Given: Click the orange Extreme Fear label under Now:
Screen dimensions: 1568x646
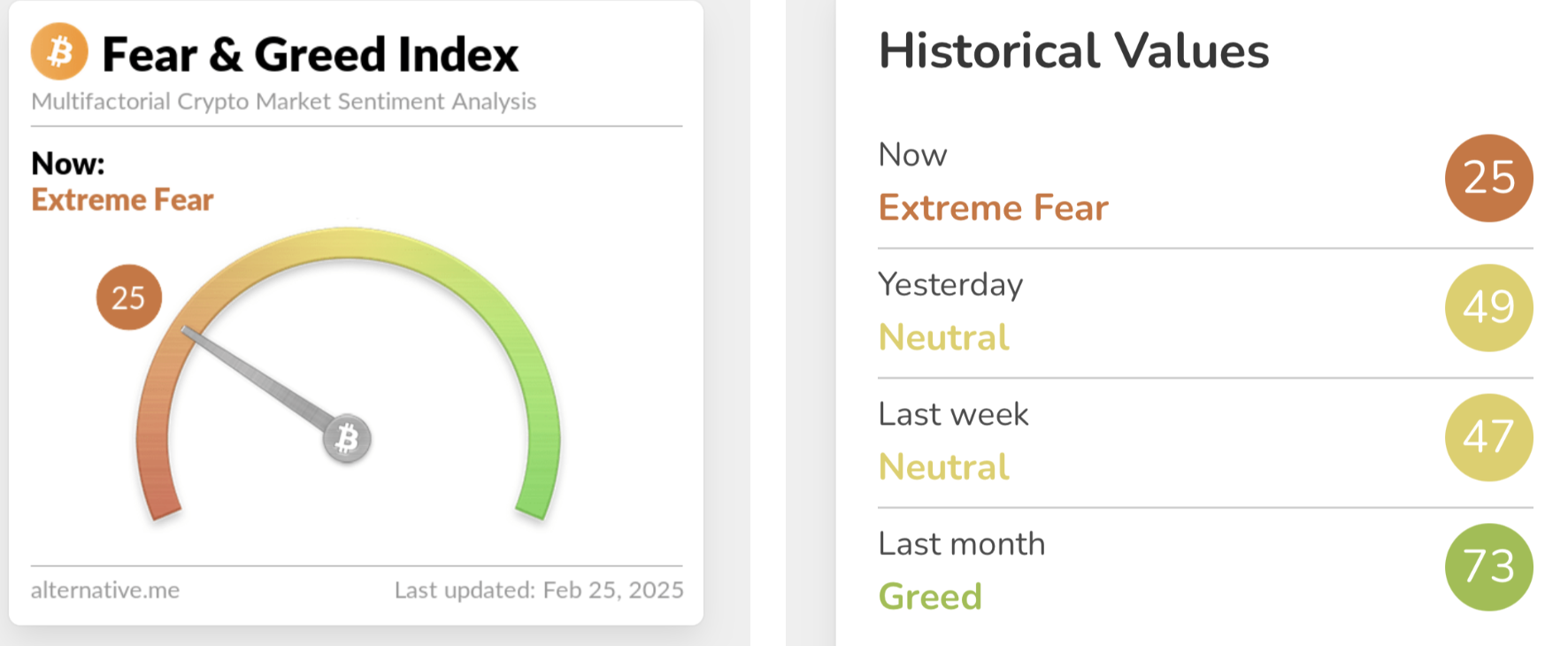Looking at the screenshot, I should click(122, 200).
